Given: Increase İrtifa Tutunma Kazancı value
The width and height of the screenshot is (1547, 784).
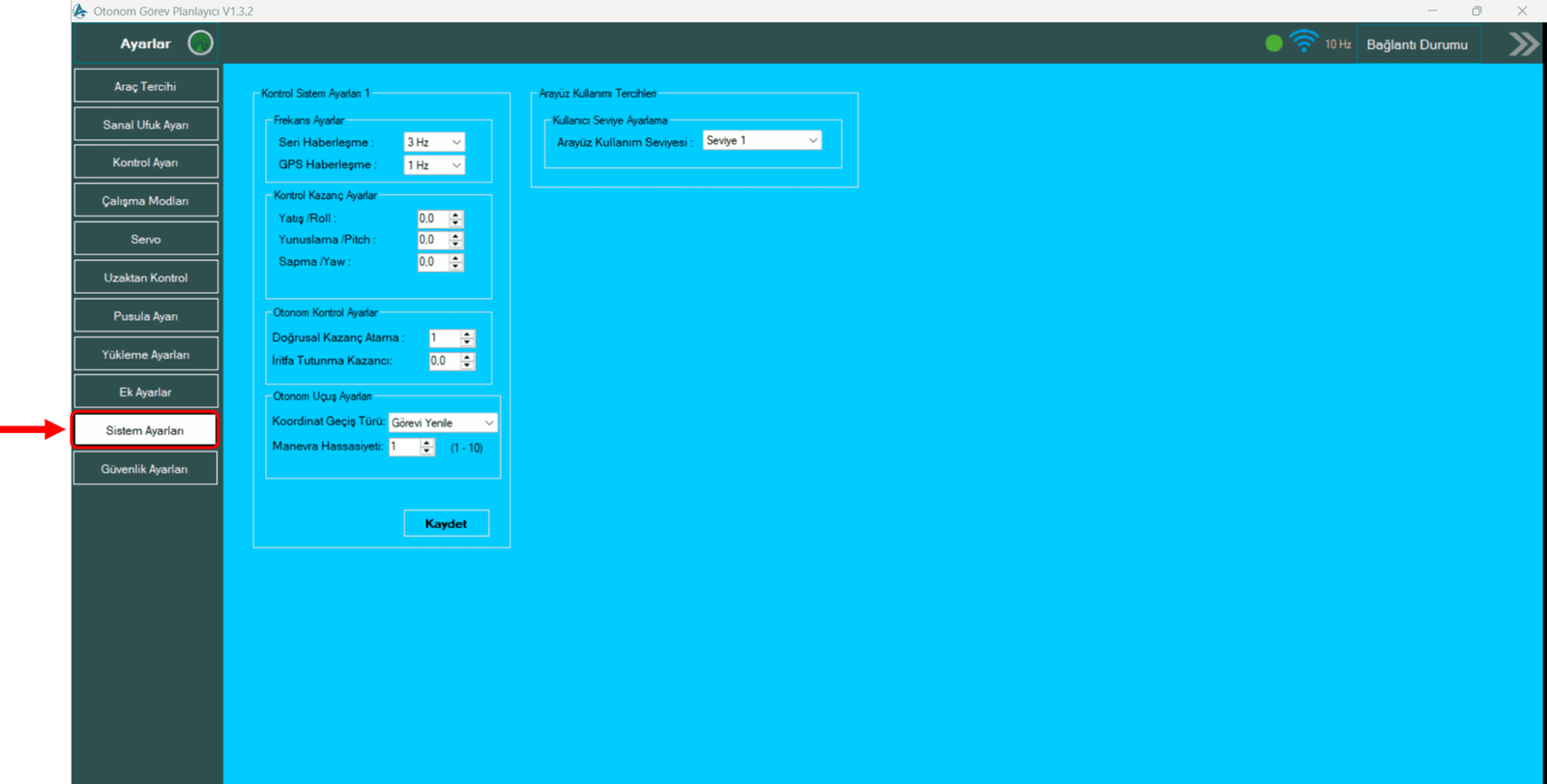Looking at the screenshot, I should (x=468, y=357).
